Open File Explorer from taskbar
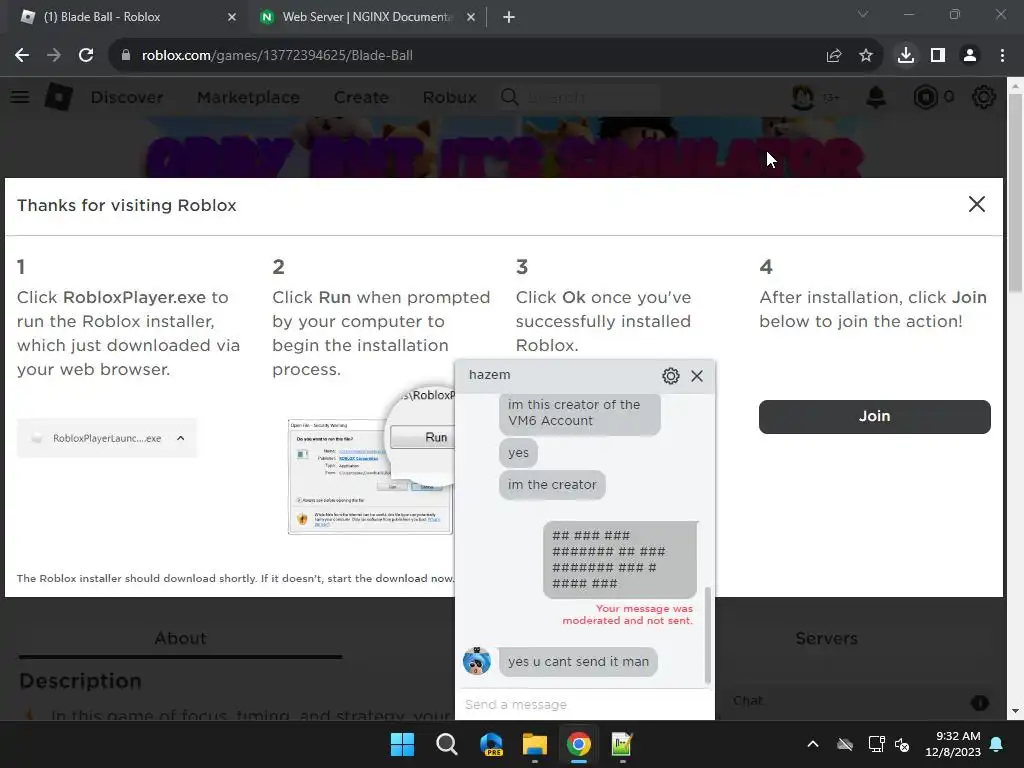The image size is (1024, 768). (x=535, y=744)
